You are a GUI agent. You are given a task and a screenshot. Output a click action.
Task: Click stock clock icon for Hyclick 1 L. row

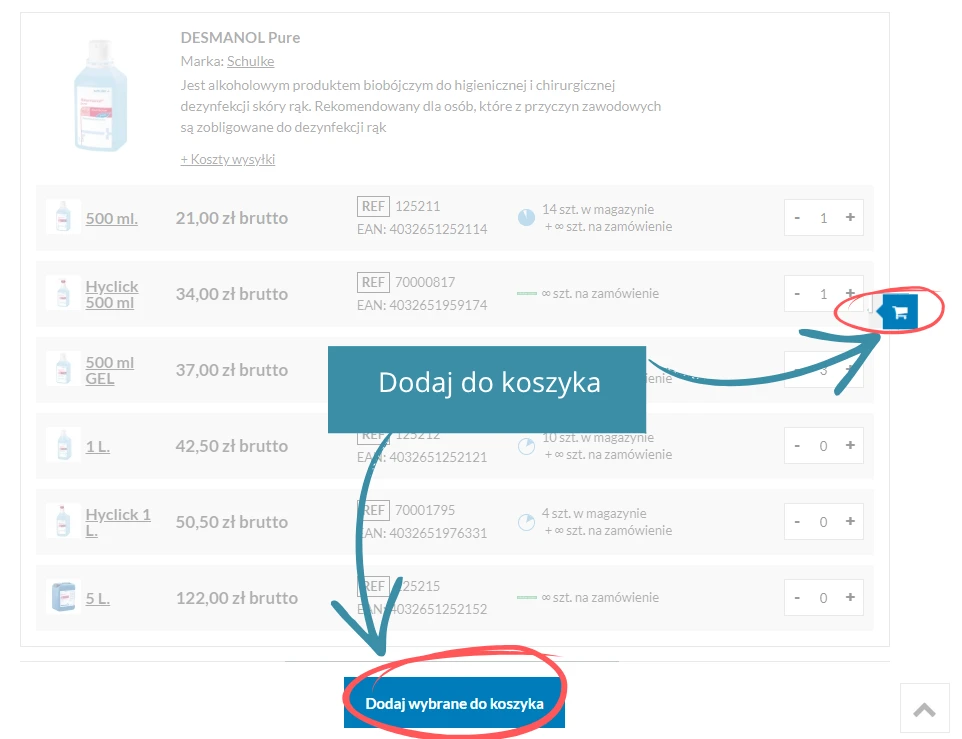pyautogui.click(x=526, y=522)
